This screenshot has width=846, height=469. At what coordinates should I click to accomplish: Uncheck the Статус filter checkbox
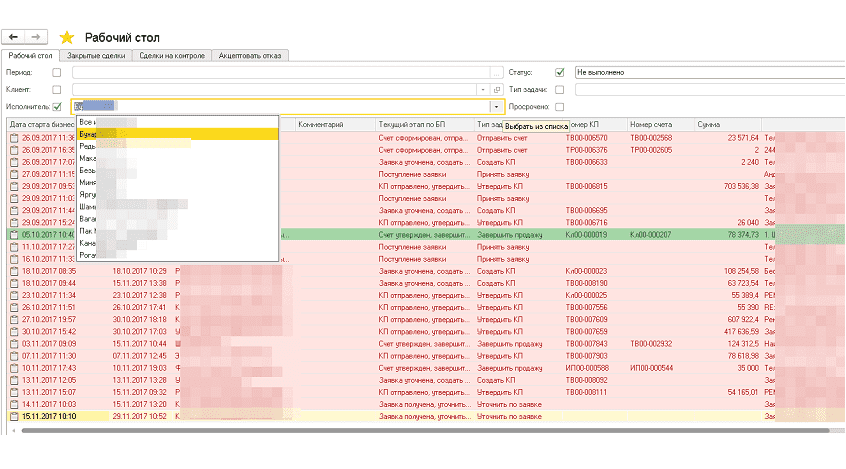[560, 72]
